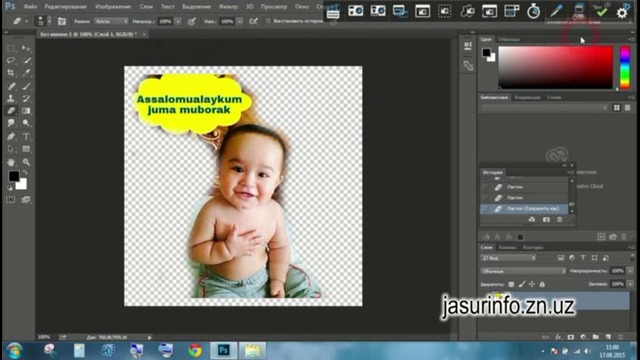This screenshot has width=640, height=360.
Task: Swap foreground and background colors
Action: point(25,173)
